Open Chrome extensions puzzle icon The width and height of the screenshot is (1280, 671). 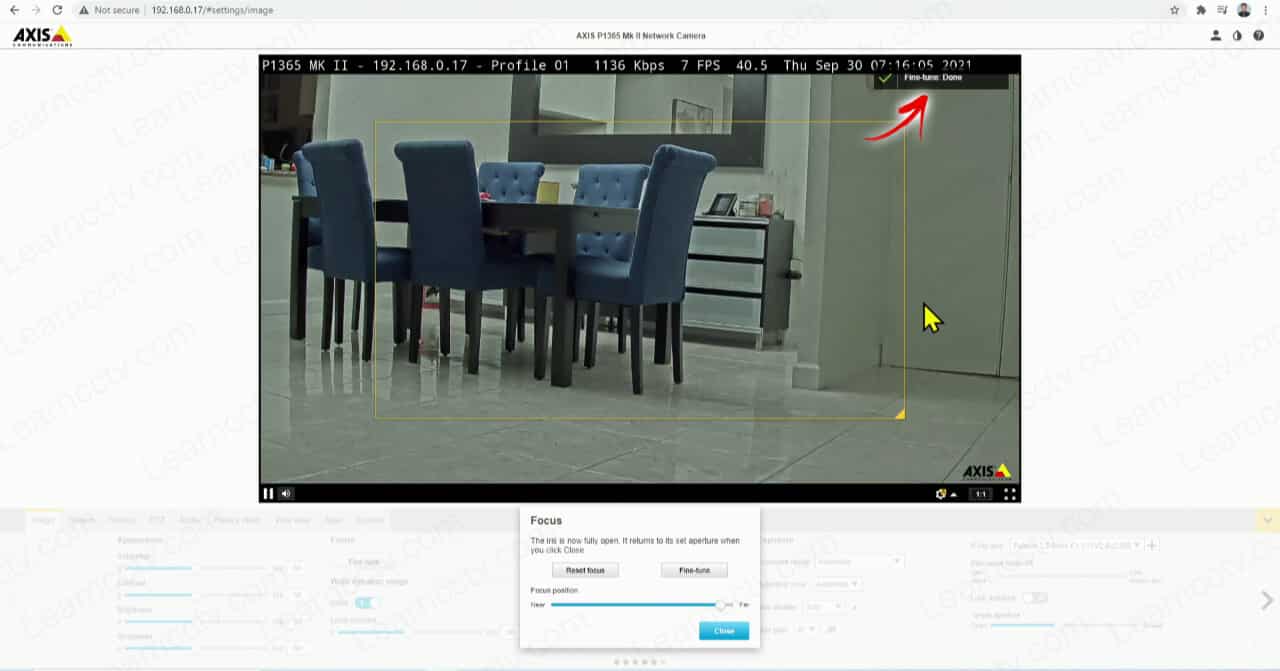(1201, 10)
